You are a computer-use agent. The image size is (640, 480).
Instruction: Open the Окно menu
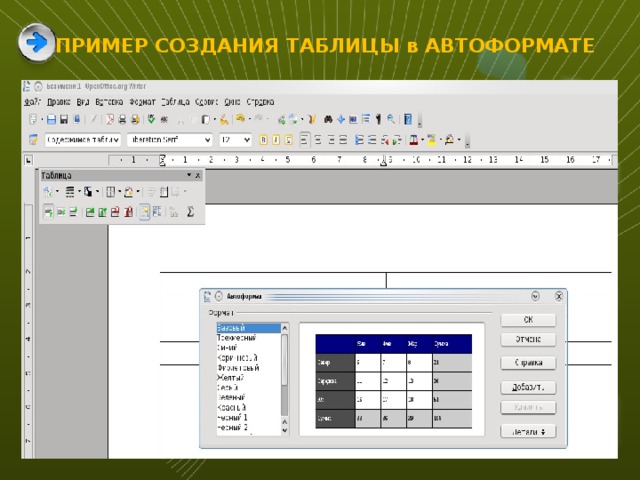click(x=232, y=102)
